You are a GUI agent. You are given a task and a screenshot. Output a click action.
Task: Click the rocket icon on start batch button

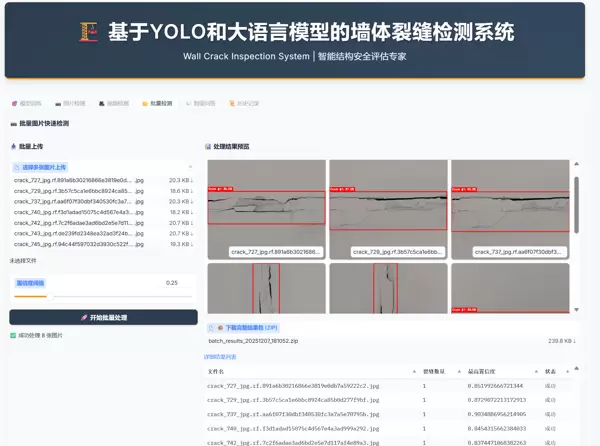(x=84, y=317)
